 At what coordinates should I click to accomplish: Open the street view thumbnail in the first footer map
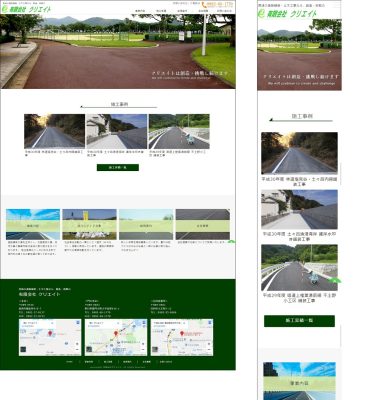(23, 350)
